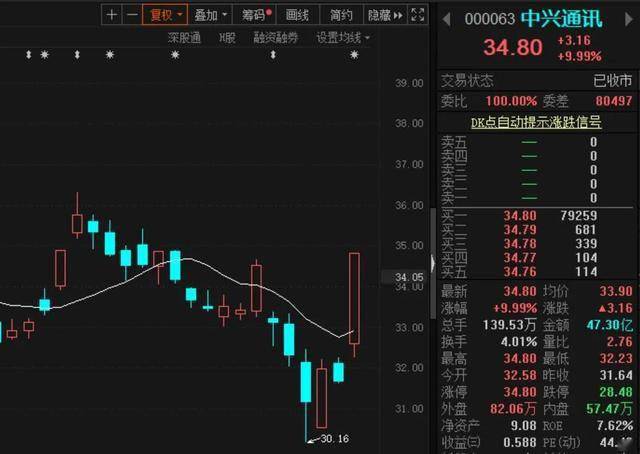This screenshot has height=454, width=640.
Task: Select the 画线 drawing tool
Action: click(297, 16)
